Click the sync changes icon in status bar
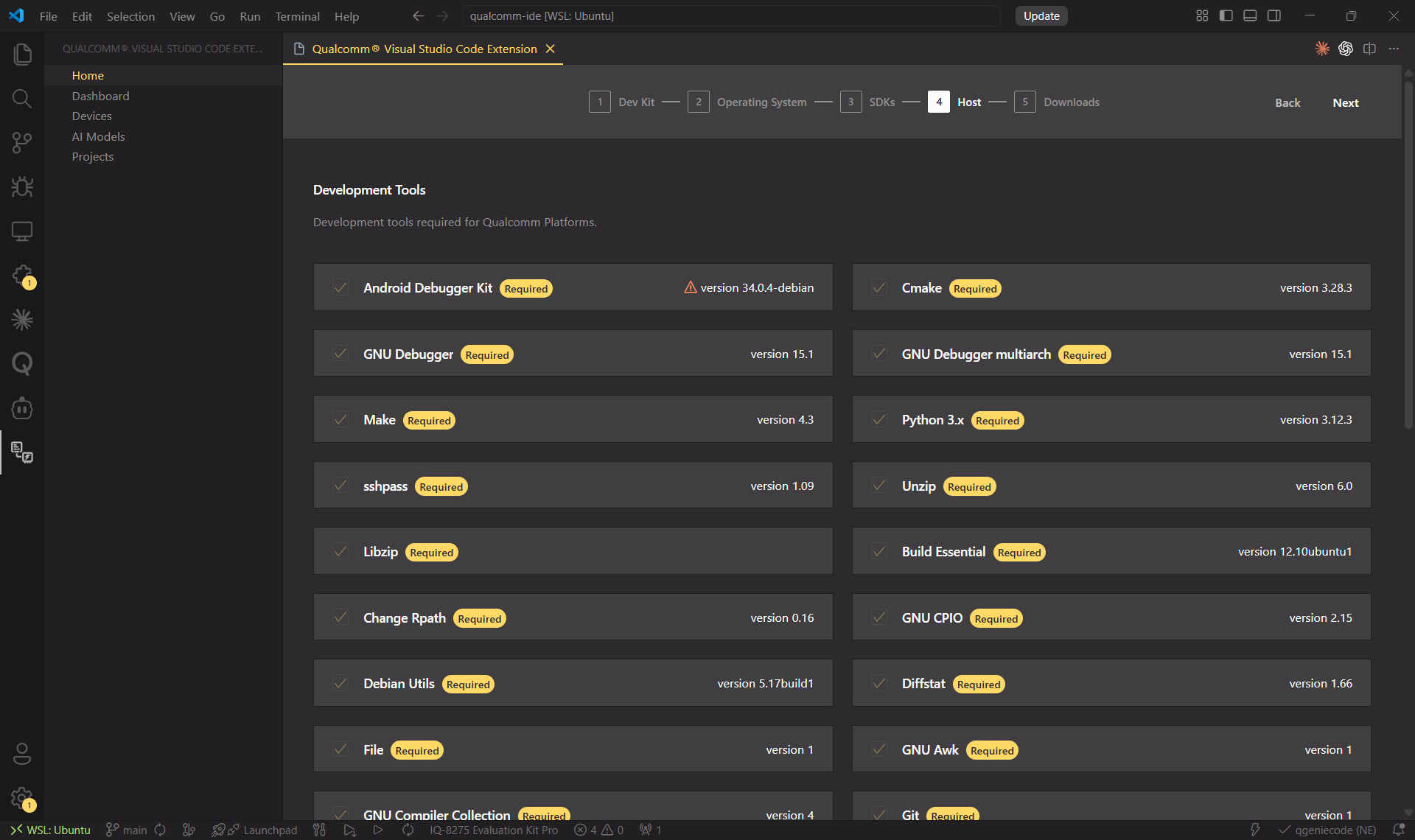Viewport: 1415px width, 840px height. (160, 830)
